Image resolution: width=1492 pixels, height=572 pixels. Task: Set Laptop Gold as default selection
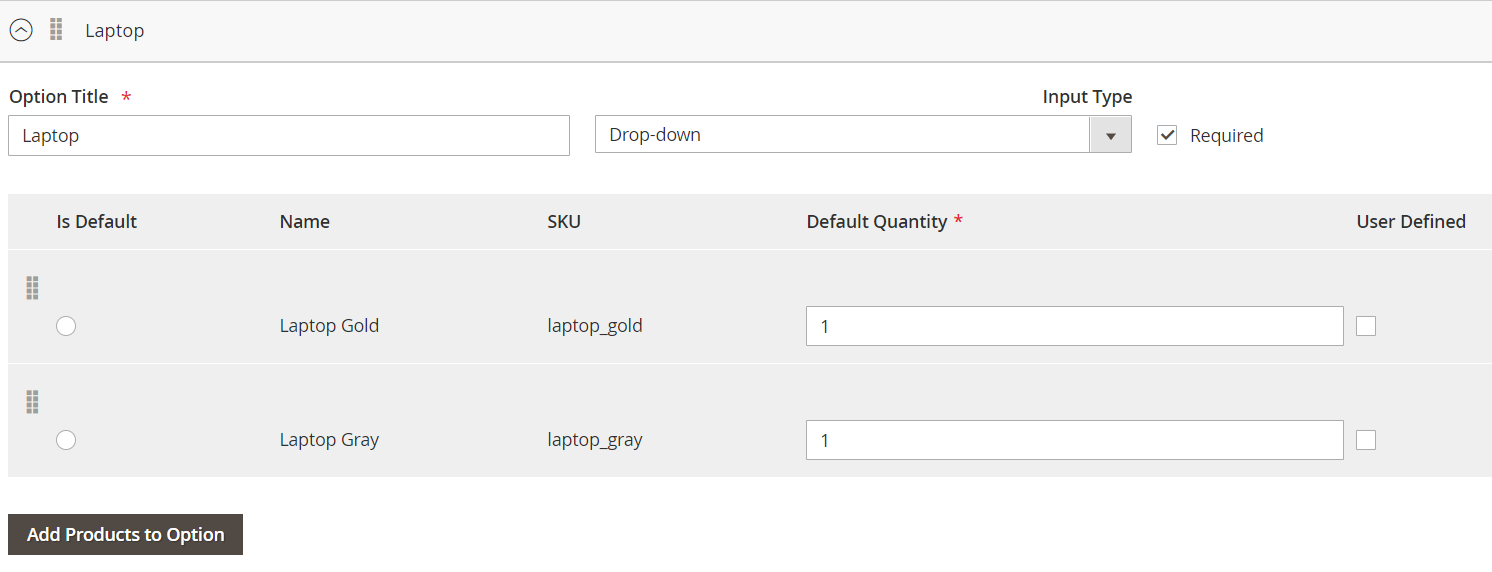point(66,326)
